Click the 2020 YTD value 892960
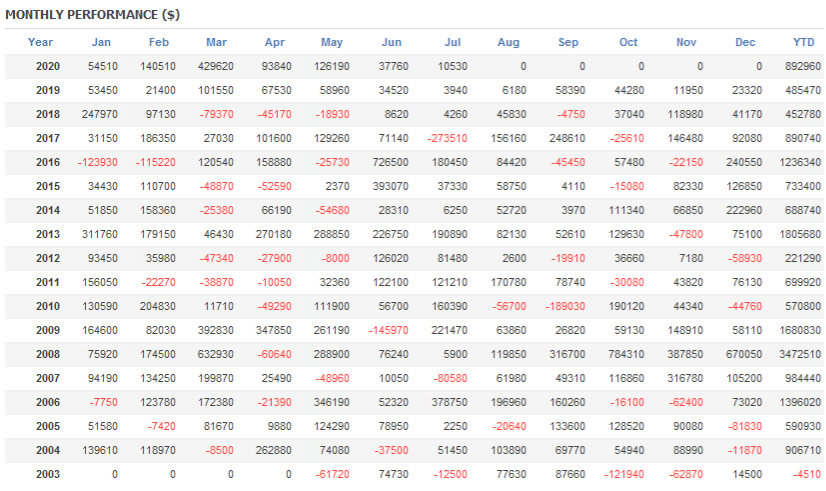 coord(803,66)
